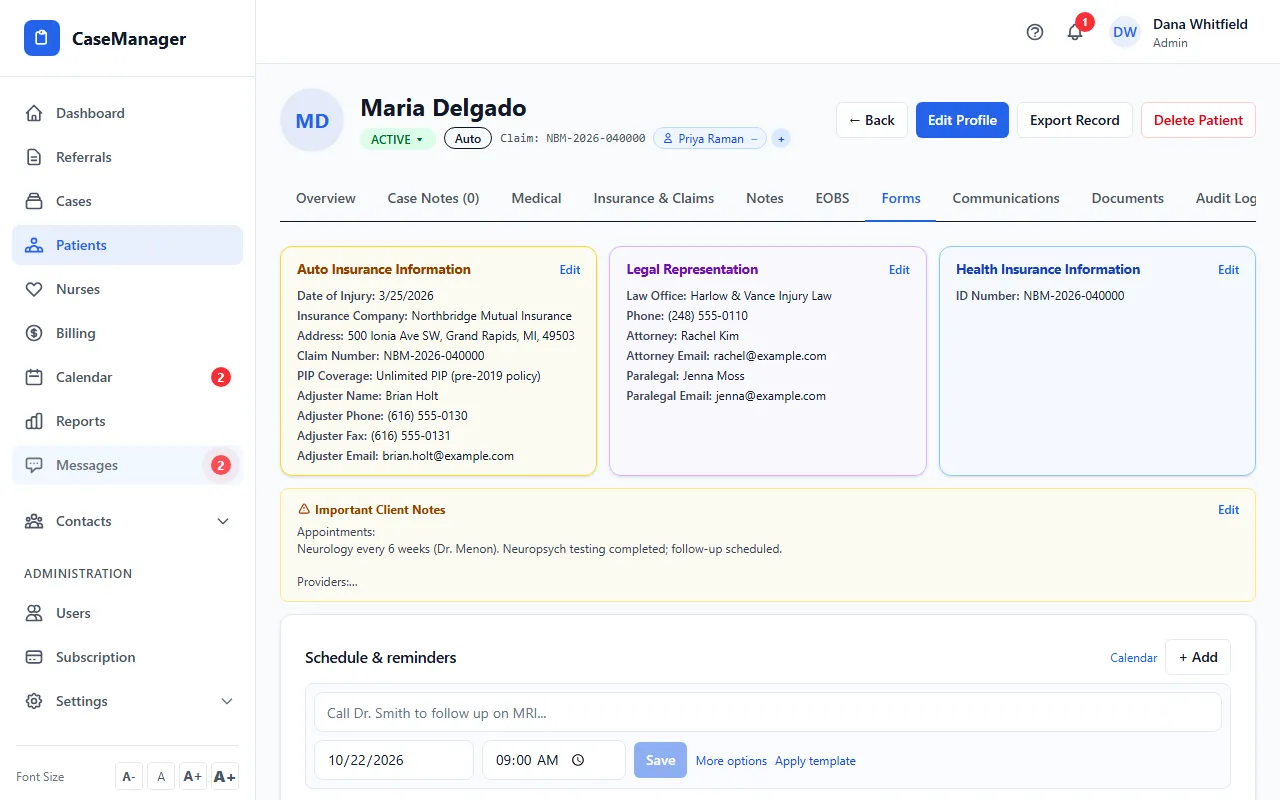
Task: Click the CaseManager clipboard logo icon
Action: [x=42, y=39]
